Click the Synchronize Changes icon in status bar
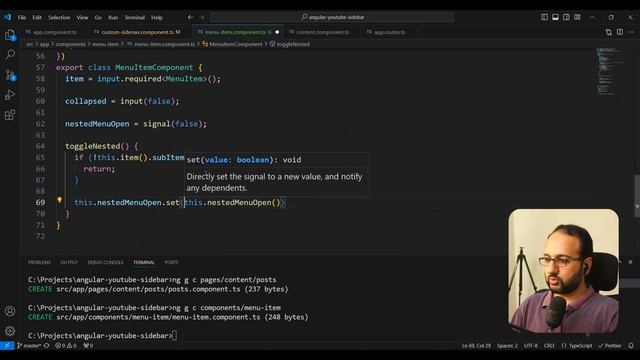This screenshot has width=640, height=360. coord(47,346)
